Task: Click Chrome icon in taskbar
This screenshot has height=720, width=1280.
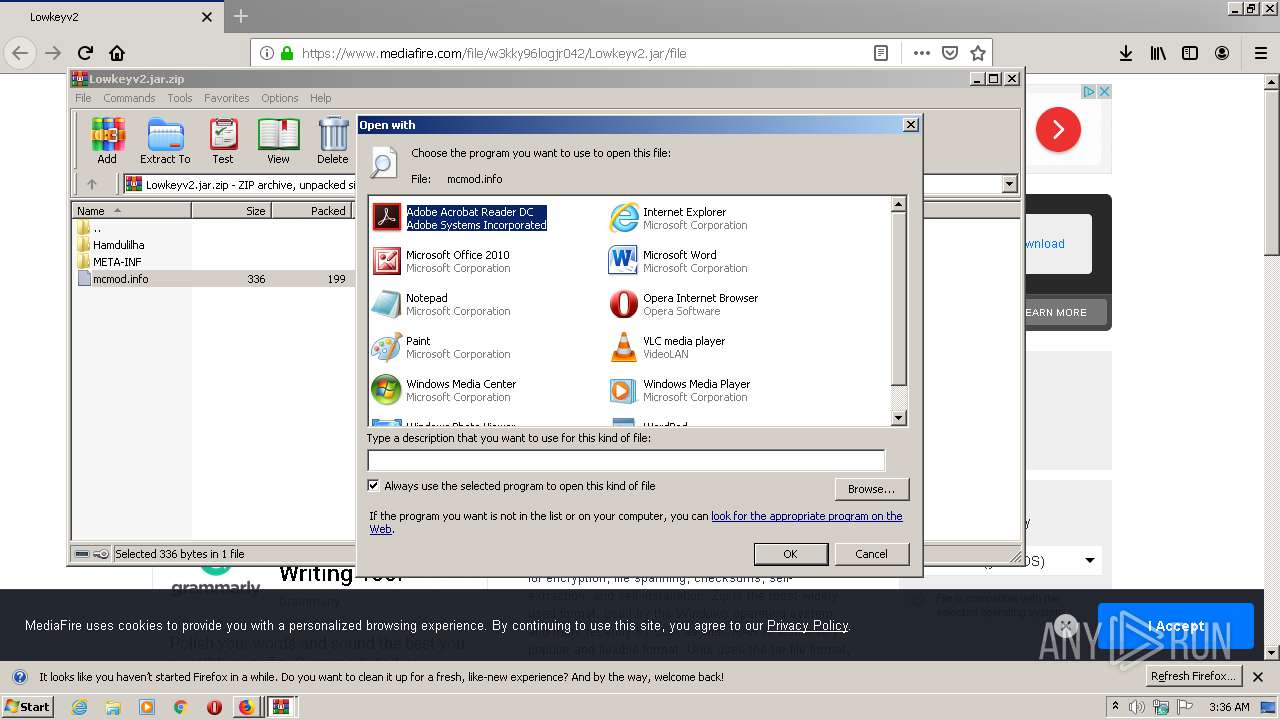Action: (x=180, y=707)
